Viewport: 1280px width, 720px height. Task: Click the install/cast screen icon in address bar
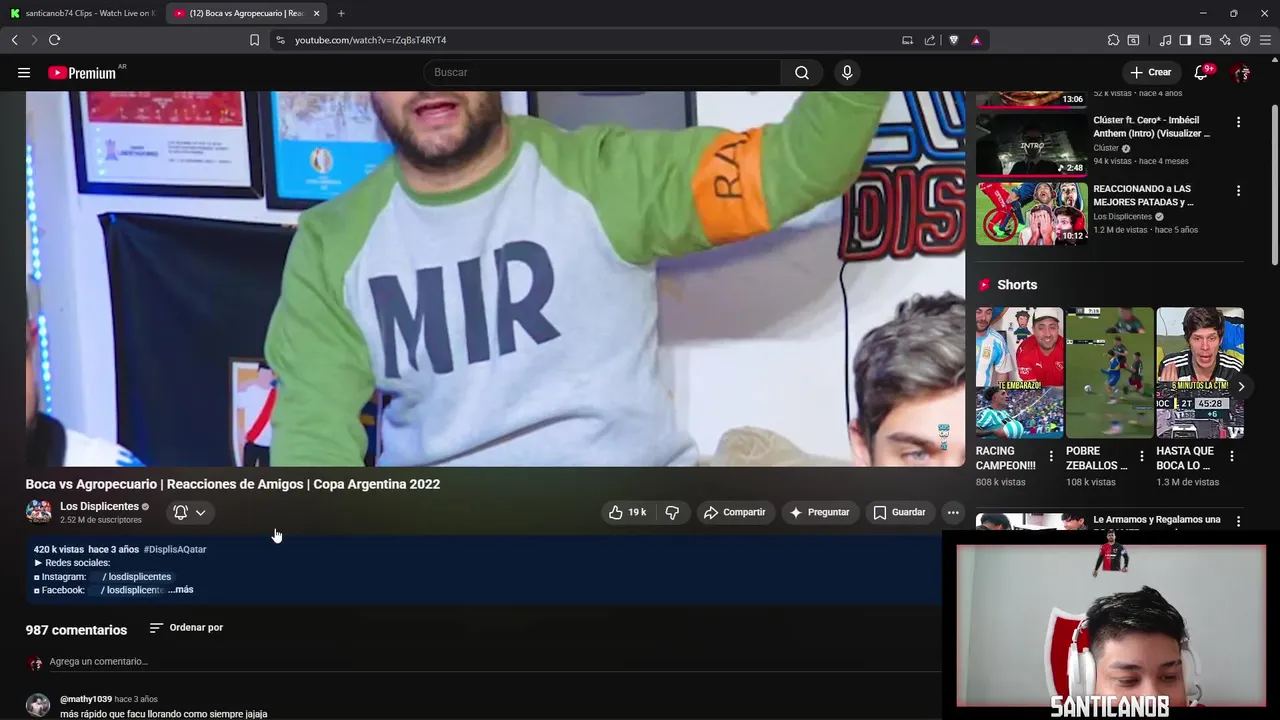(907, 40)
